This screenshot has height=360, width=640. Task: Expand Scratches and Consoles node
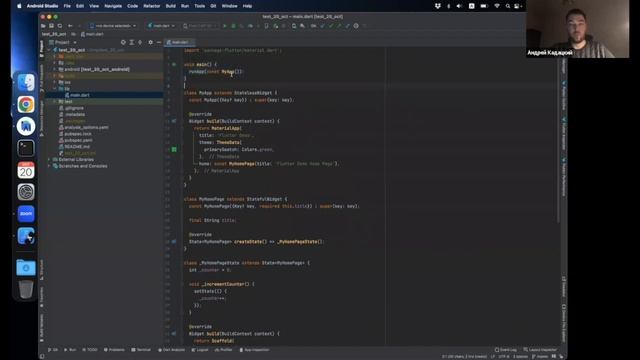click(50, 166)
